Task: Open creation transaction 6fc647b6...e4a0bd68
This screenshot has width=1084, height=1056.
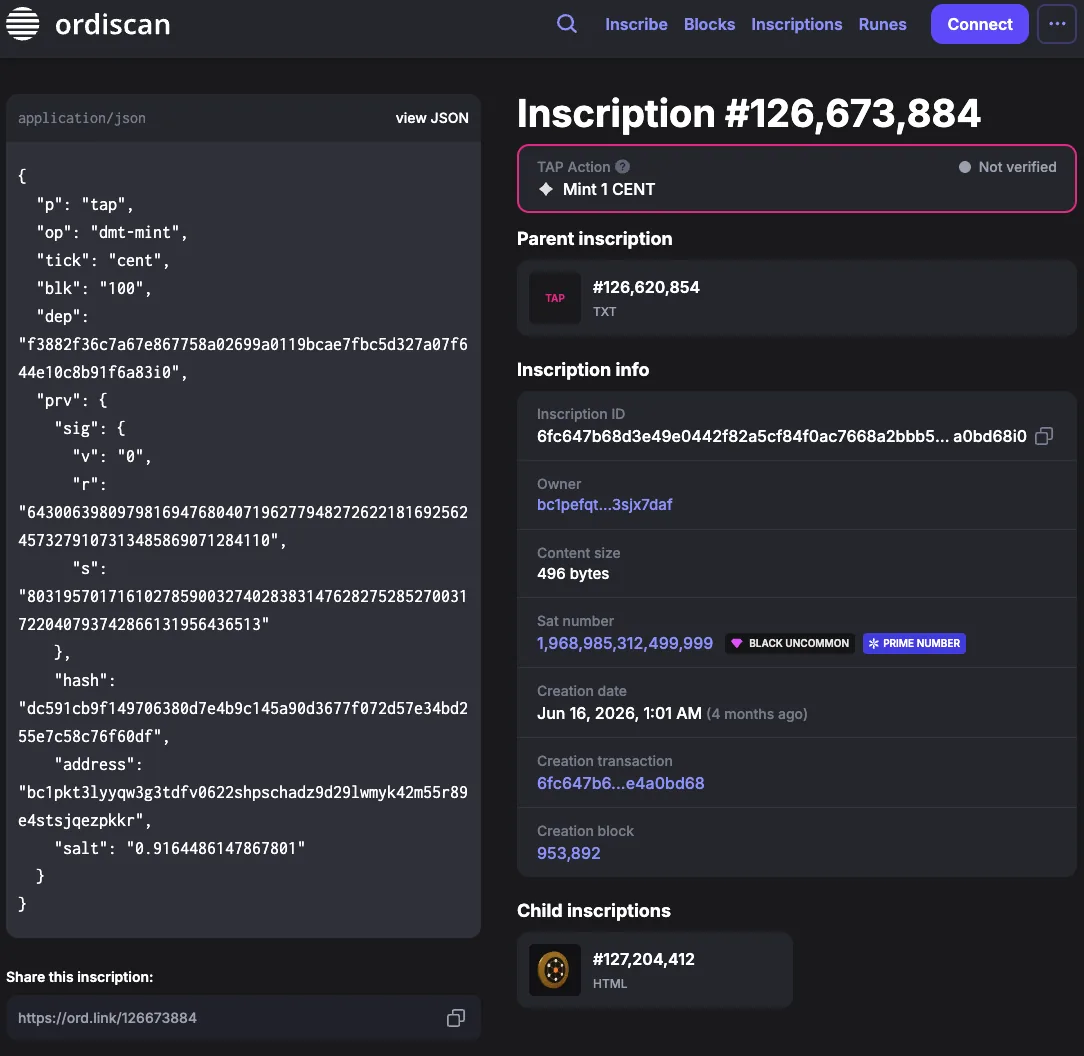Action: (621, 783)
